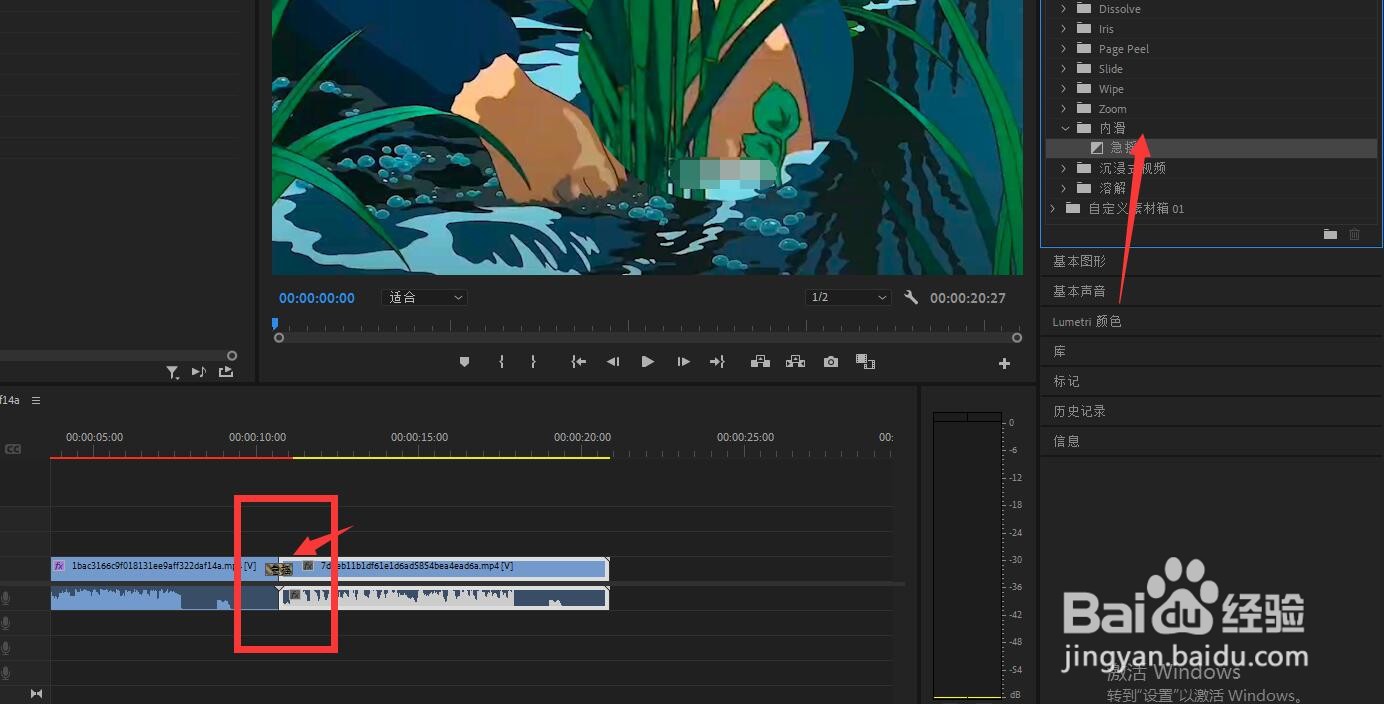Viewport: 1384px width, 704px height.
Task: Open the 库 panel
Action: [x=1059, y=351]
